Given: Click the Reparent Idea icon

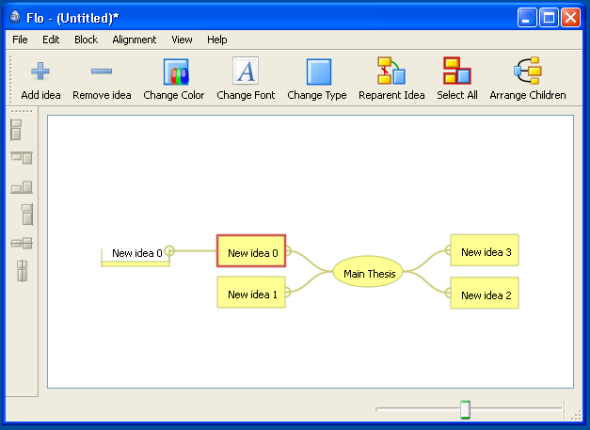Looking at the screenshot, I should pos(391,71).
